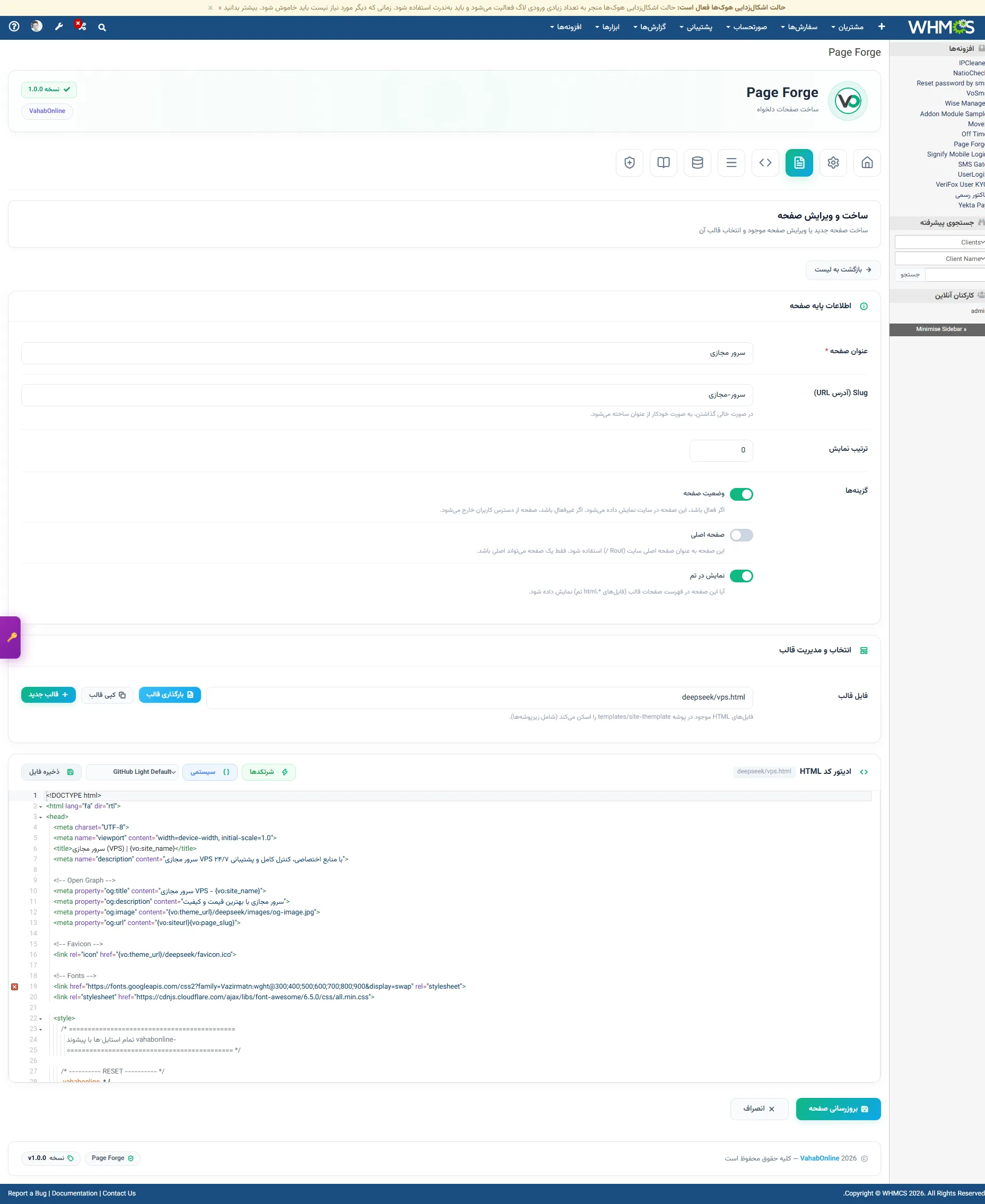The image size is (985, 1204).
Task: Open the Client Name field dropdown
Action: (939, 259)
